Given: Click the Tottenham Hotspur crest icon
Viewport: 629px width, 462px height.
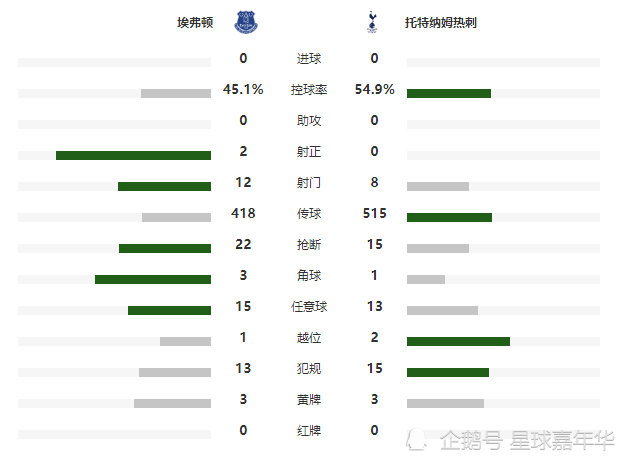Looking at the screenshot, I should pyautogui.click(x=372, y=22).
